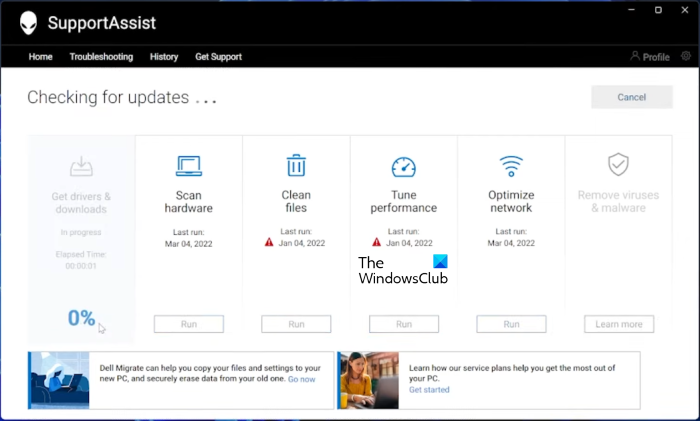Click the Optimize network title text
The width and height of the screenshot is (700, 421).
pos(511,201)
